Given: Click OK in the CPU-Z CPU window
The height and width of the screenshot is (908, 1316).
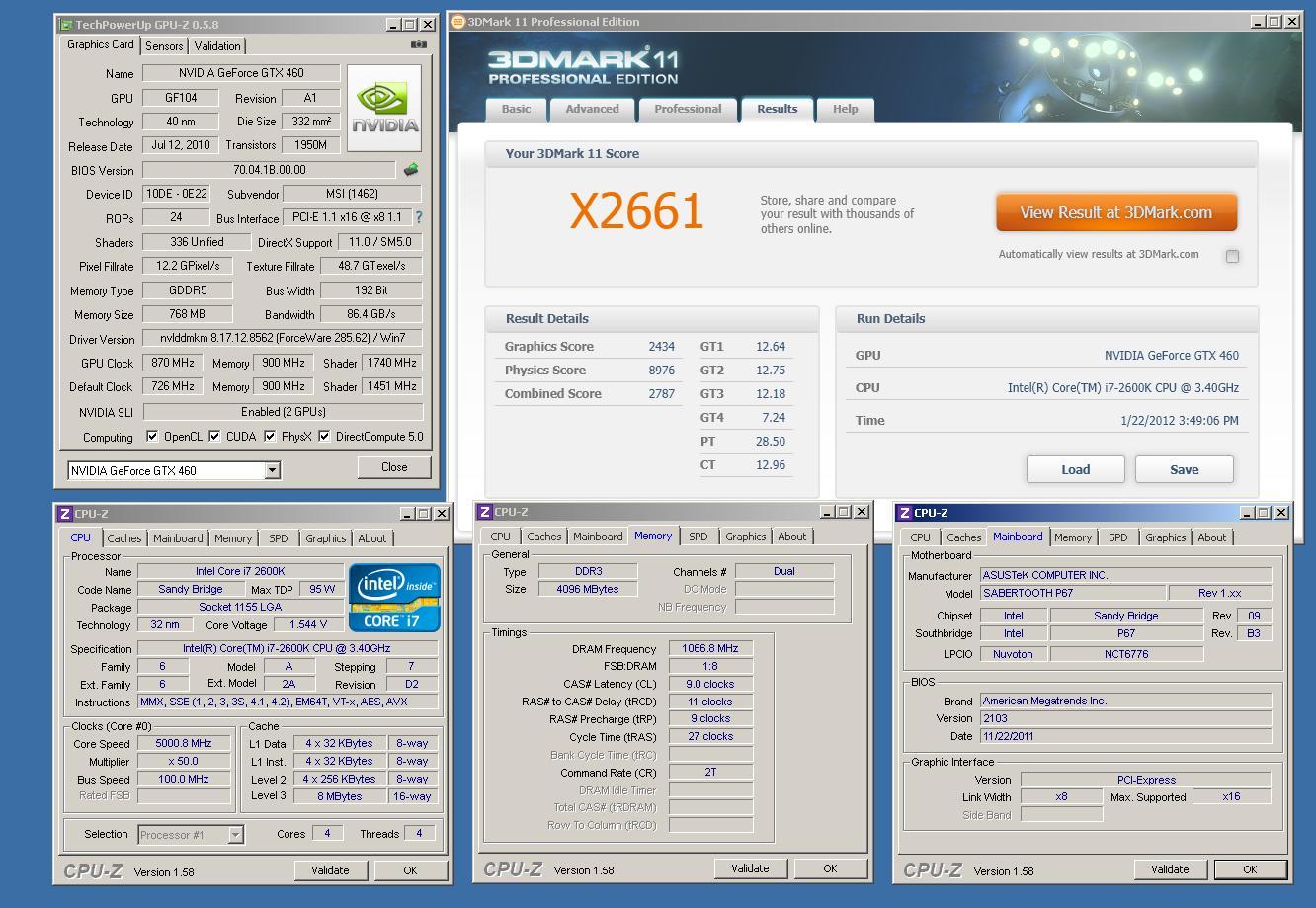Looking at the screenshot, I should coord(410,870).
